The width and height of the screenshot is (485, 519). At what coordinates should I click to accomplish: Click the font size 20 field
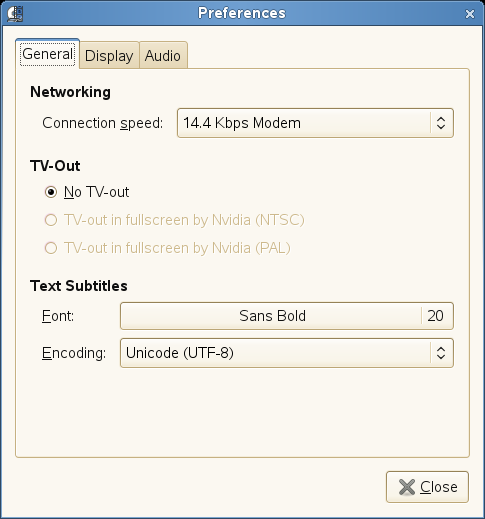(435, 316)
